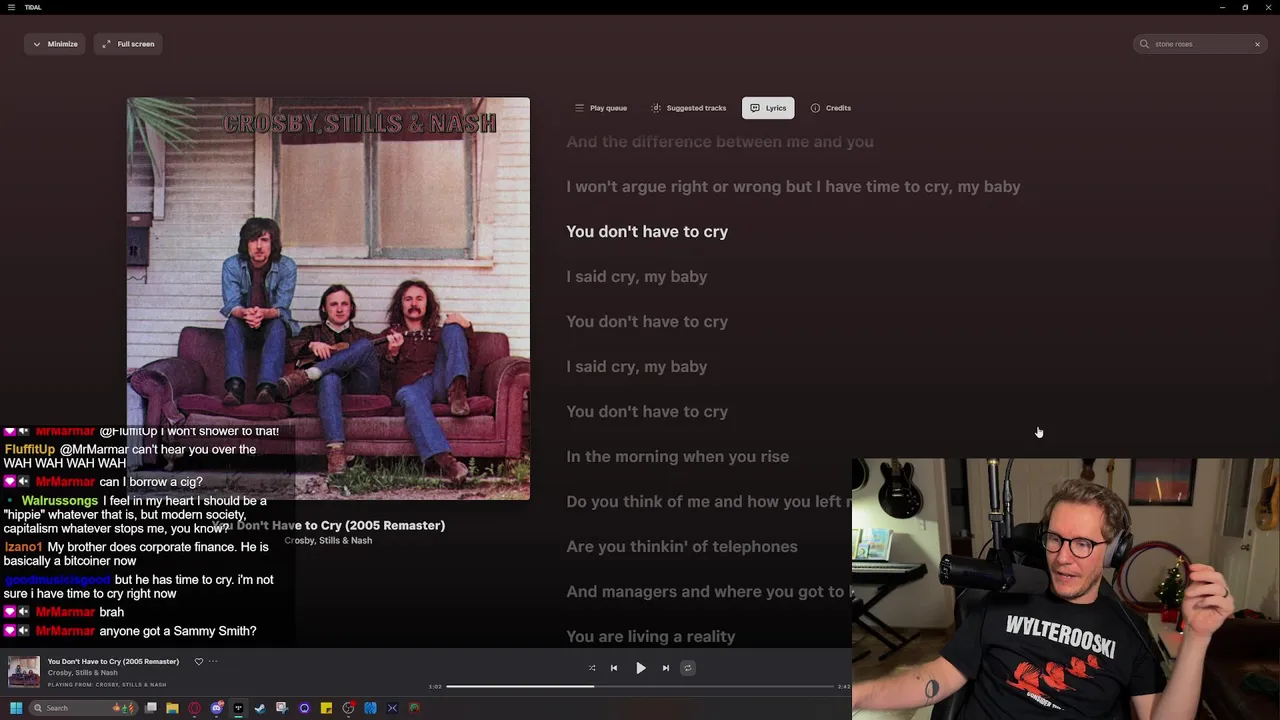
Task: Click the Windows taskbar Search box
Action: coord(82,708)
